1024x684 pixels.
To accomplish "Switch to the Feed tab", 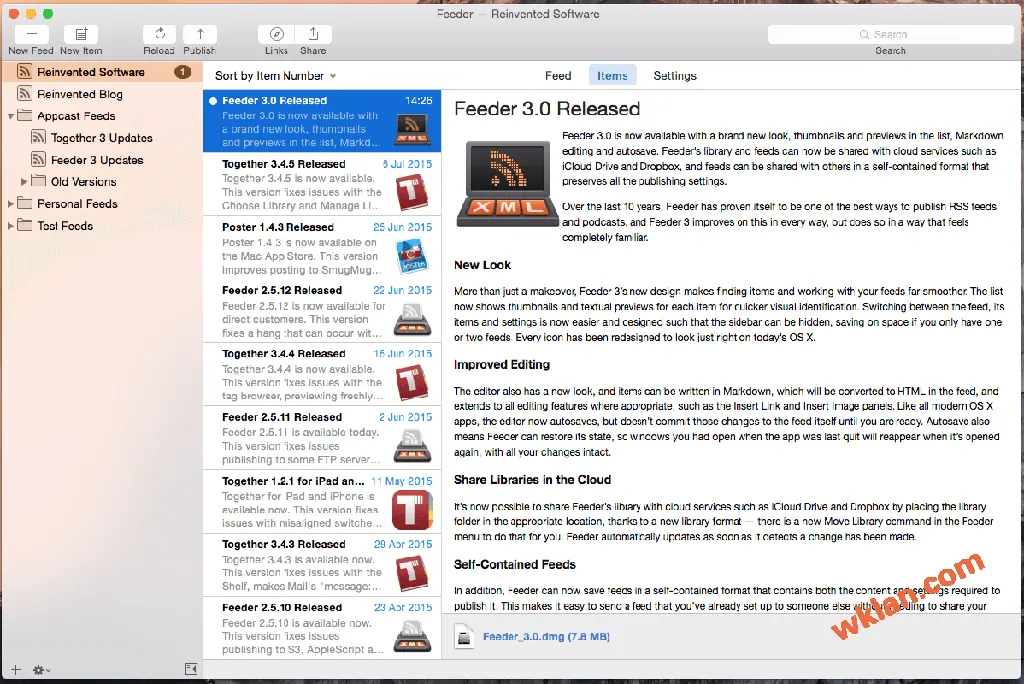I will [558, 76].
